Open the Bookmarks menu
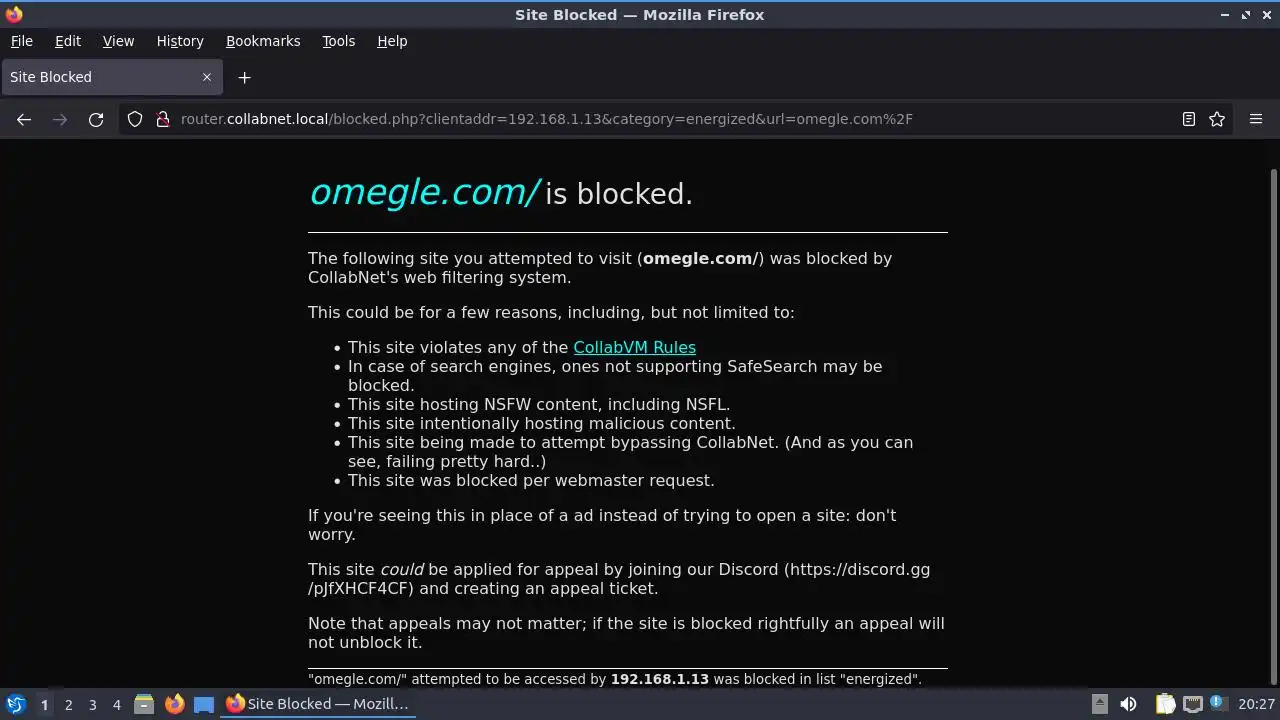Image resolution: width=1280 pixels, height=720 pixels. pos(263,41)
